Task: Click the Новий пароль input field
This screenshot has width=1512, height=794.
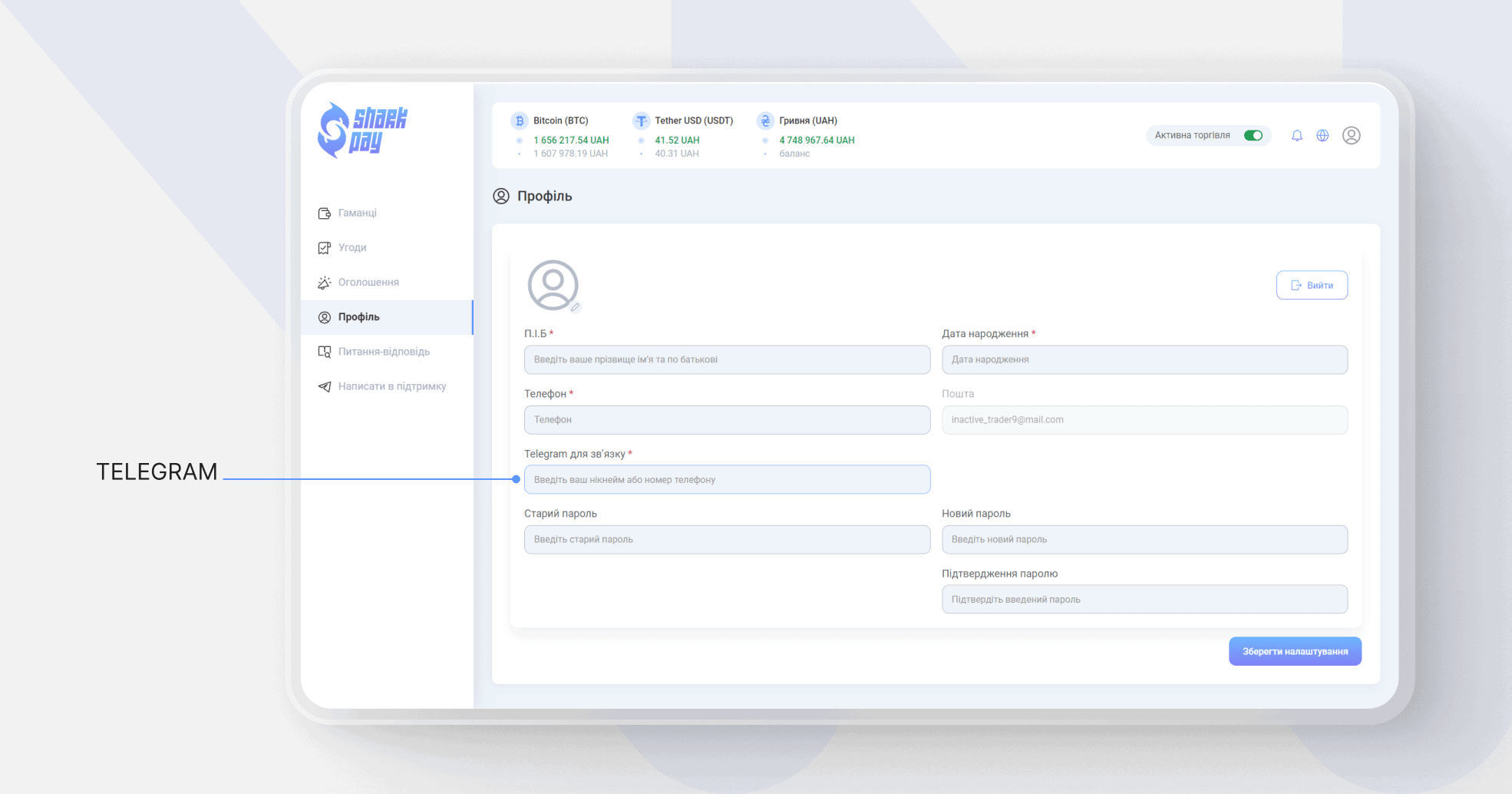Action: 1144,539
